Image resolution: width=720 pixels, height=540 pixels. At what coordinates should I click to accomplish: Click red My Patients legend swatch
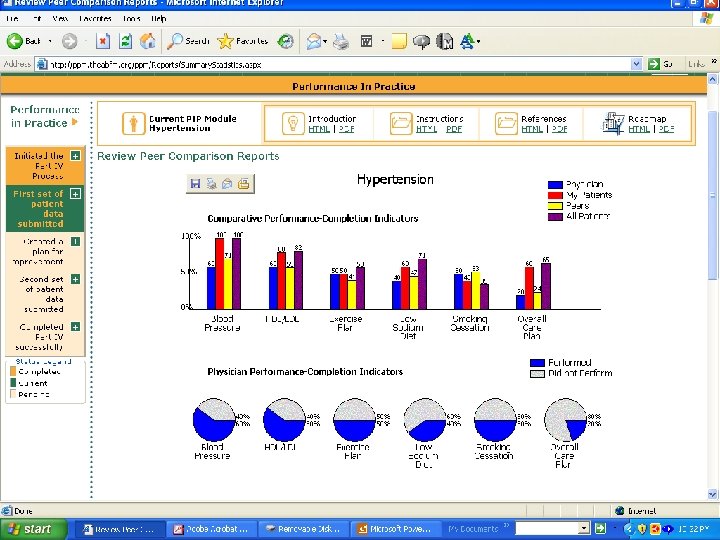(555, 196)
